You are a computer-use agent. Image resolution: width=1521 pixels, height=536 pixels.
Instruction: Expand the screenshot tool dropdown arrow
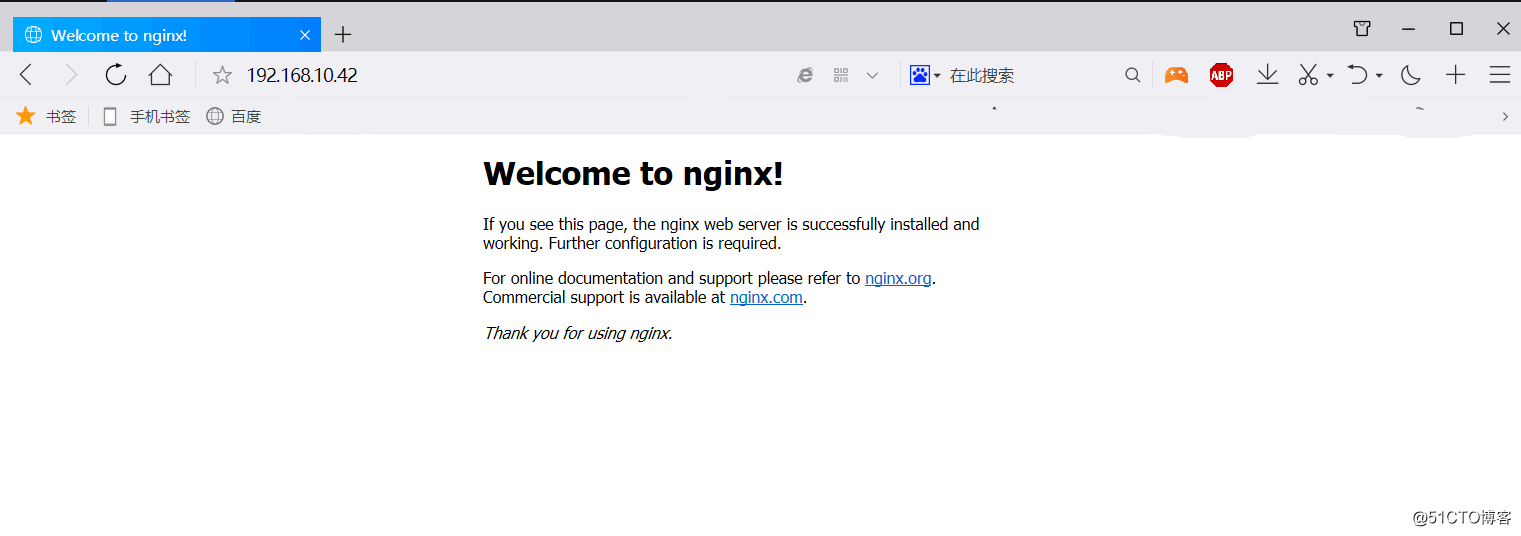pyautogui.click(x=1330, y=76)
